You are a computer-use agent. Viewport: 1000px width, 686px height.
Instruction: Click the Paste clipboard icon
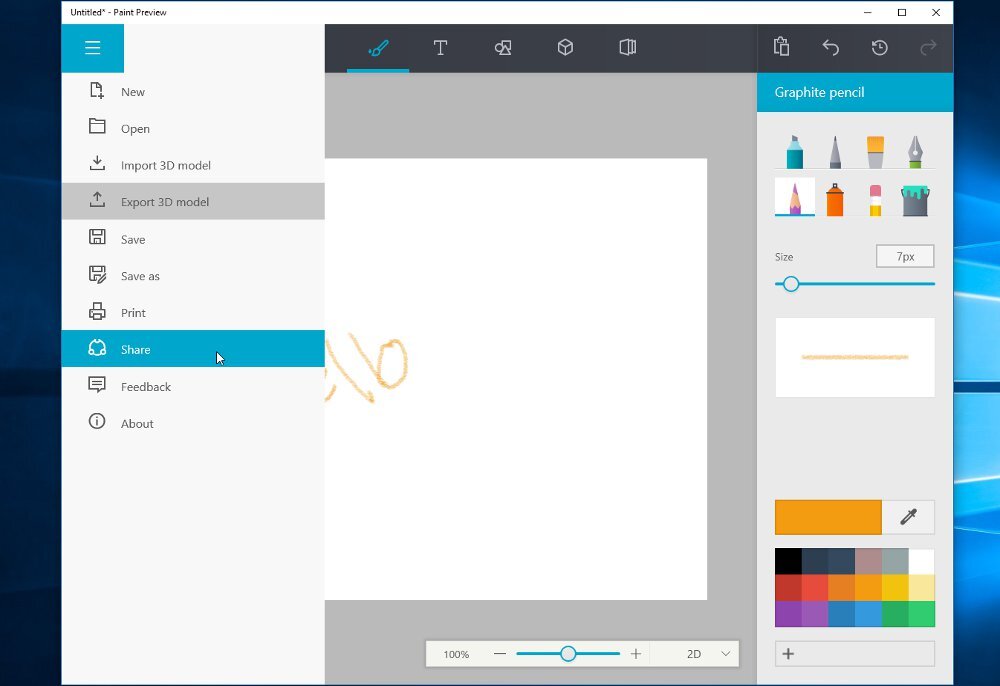click(781, 48)
